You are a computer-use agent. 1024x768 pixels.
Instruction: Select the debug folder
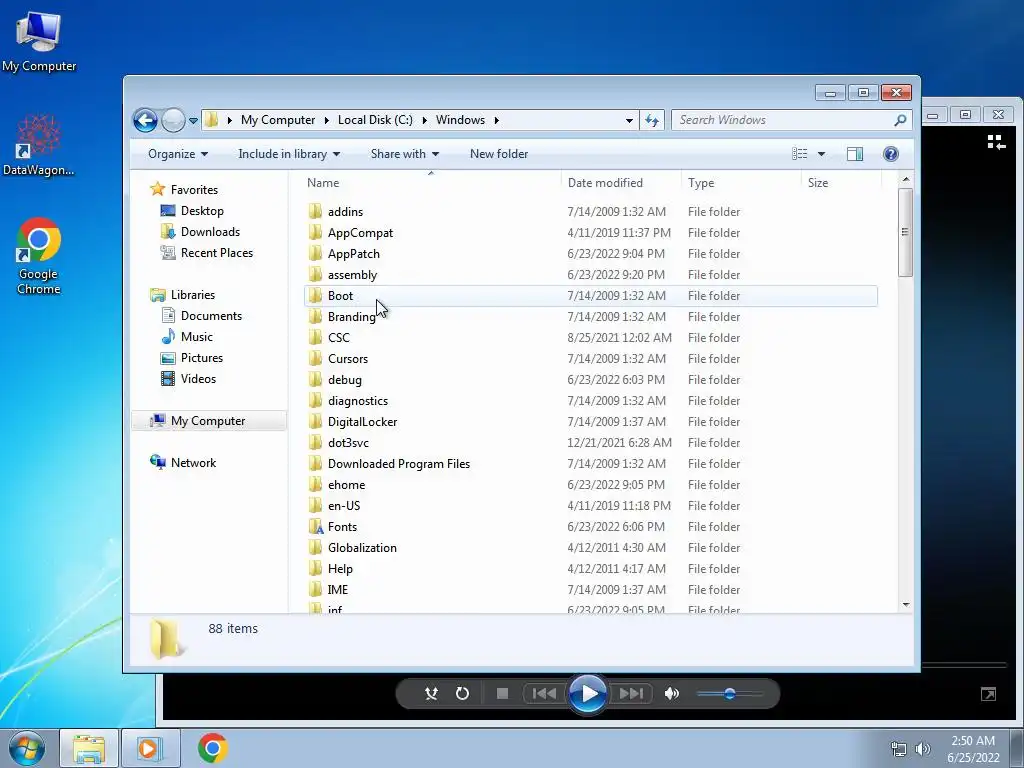[344, 380]
